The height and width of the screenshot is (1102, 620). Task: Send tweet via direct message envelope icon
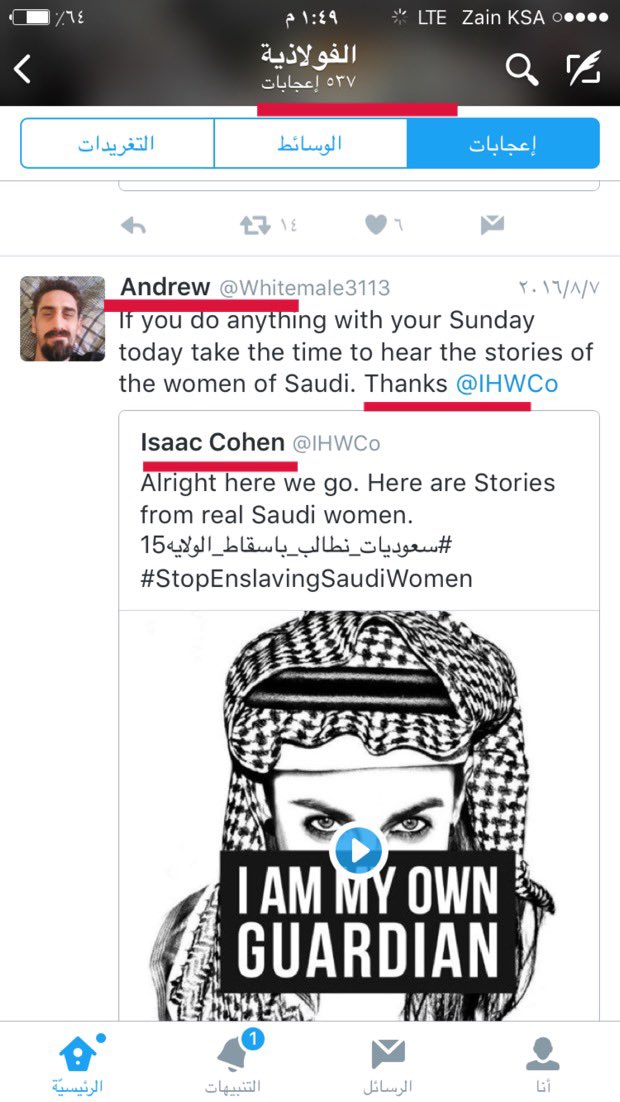(x=492, y=225)
